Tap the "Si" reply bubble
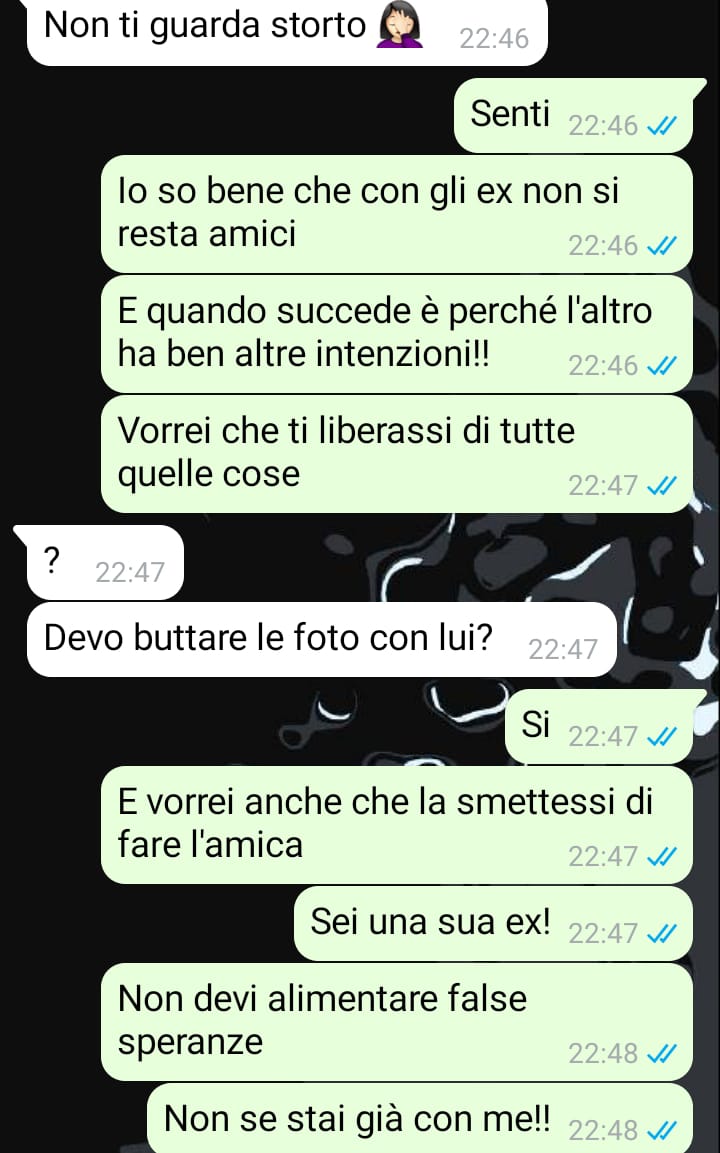 [599, 727]
